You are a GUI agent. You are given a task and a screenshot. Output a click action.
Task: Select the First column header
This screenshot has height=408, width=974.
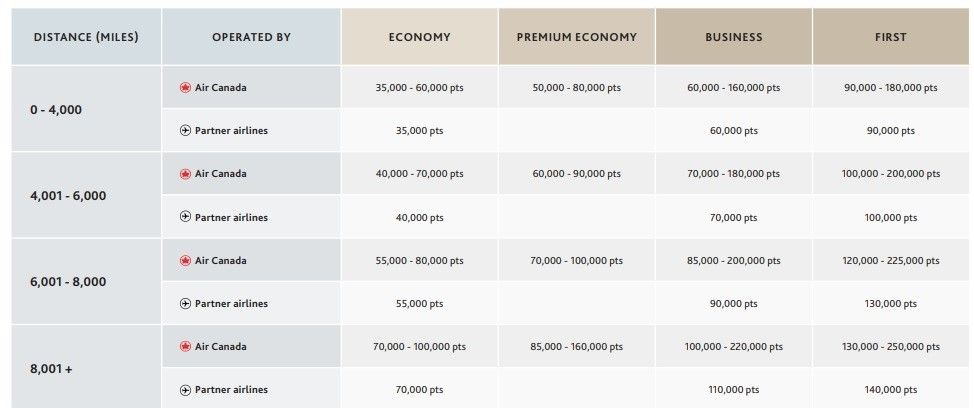coord(890,37)
